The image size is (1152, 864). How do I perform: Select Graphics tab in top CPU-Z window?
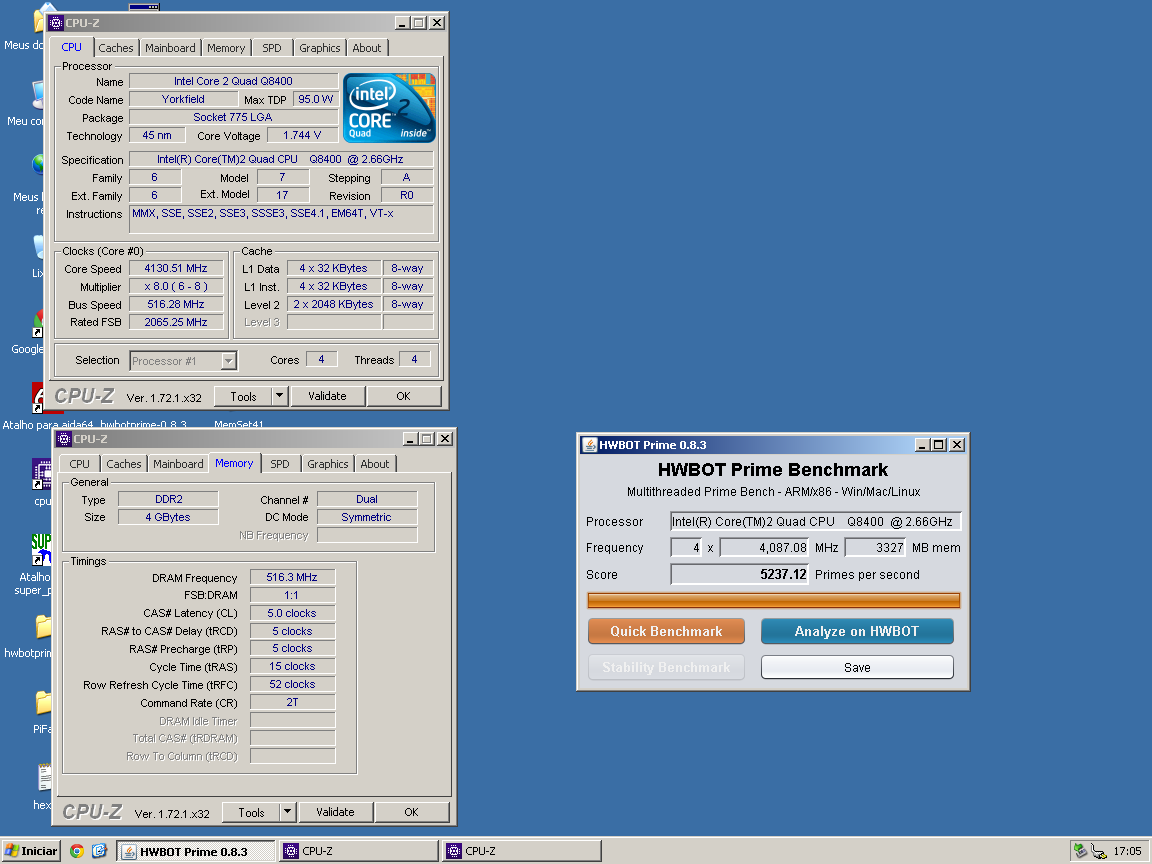pyautogui.click(x=320, y=48)
